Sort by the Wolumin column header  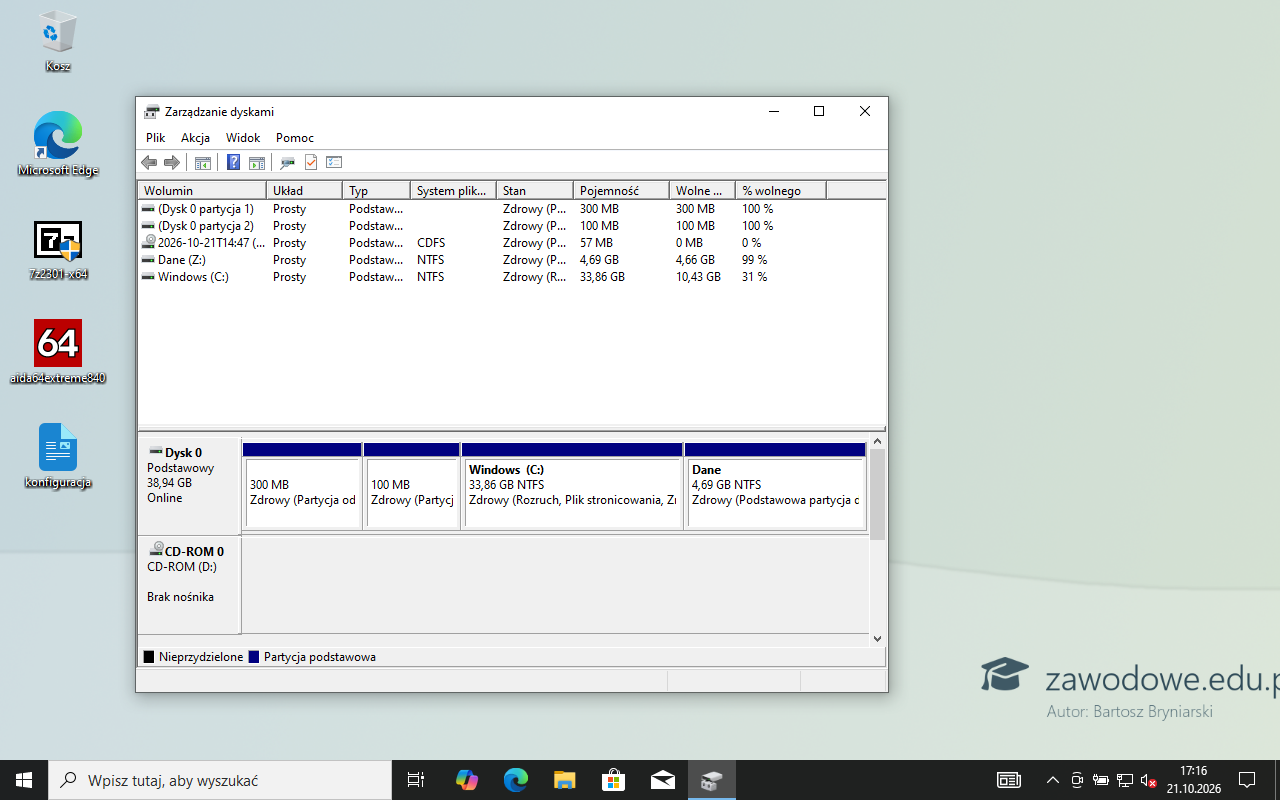point(202,190)
